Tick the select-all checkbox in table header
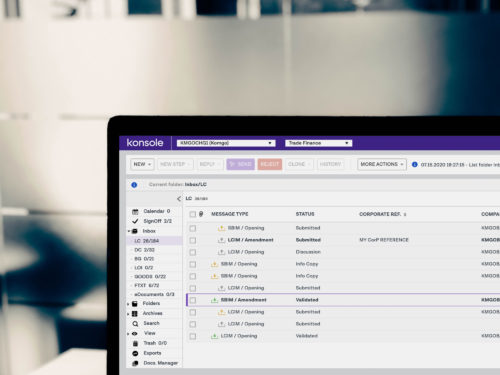The width and height of the screenshot is (500, 375). pos(193,214)
